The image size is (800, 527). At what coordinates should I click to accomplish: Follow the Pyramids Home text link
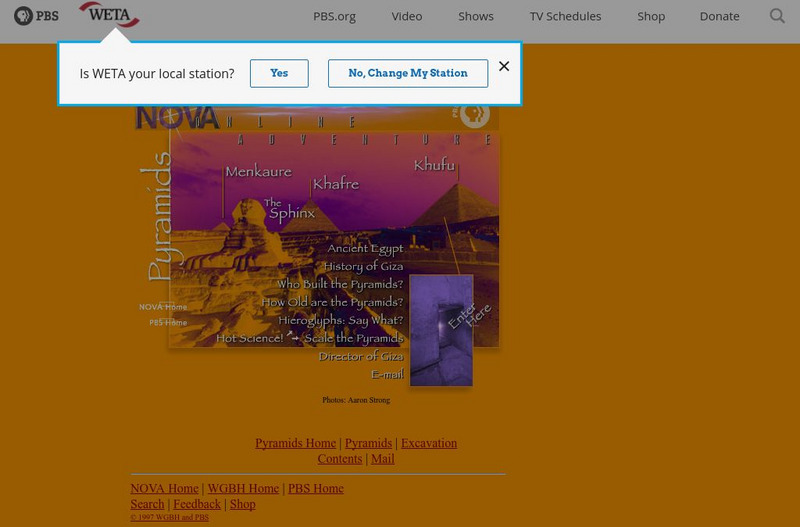(x=295, y=443)
